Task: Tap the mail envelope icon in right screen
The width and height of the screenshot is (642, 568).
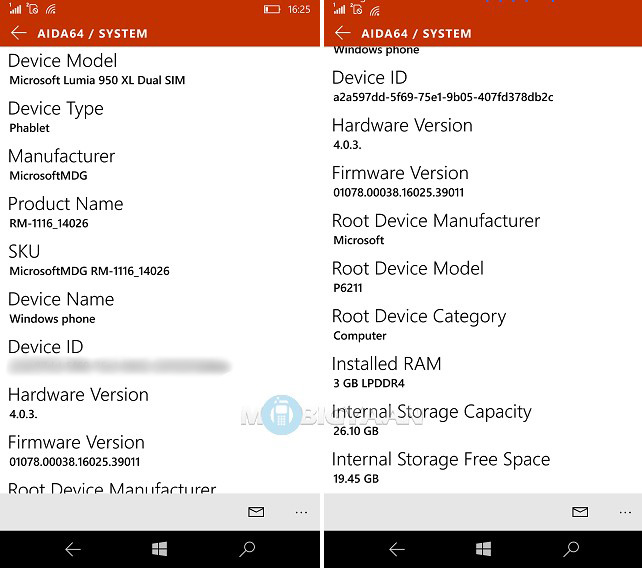Action: click(x=580, y=512)
